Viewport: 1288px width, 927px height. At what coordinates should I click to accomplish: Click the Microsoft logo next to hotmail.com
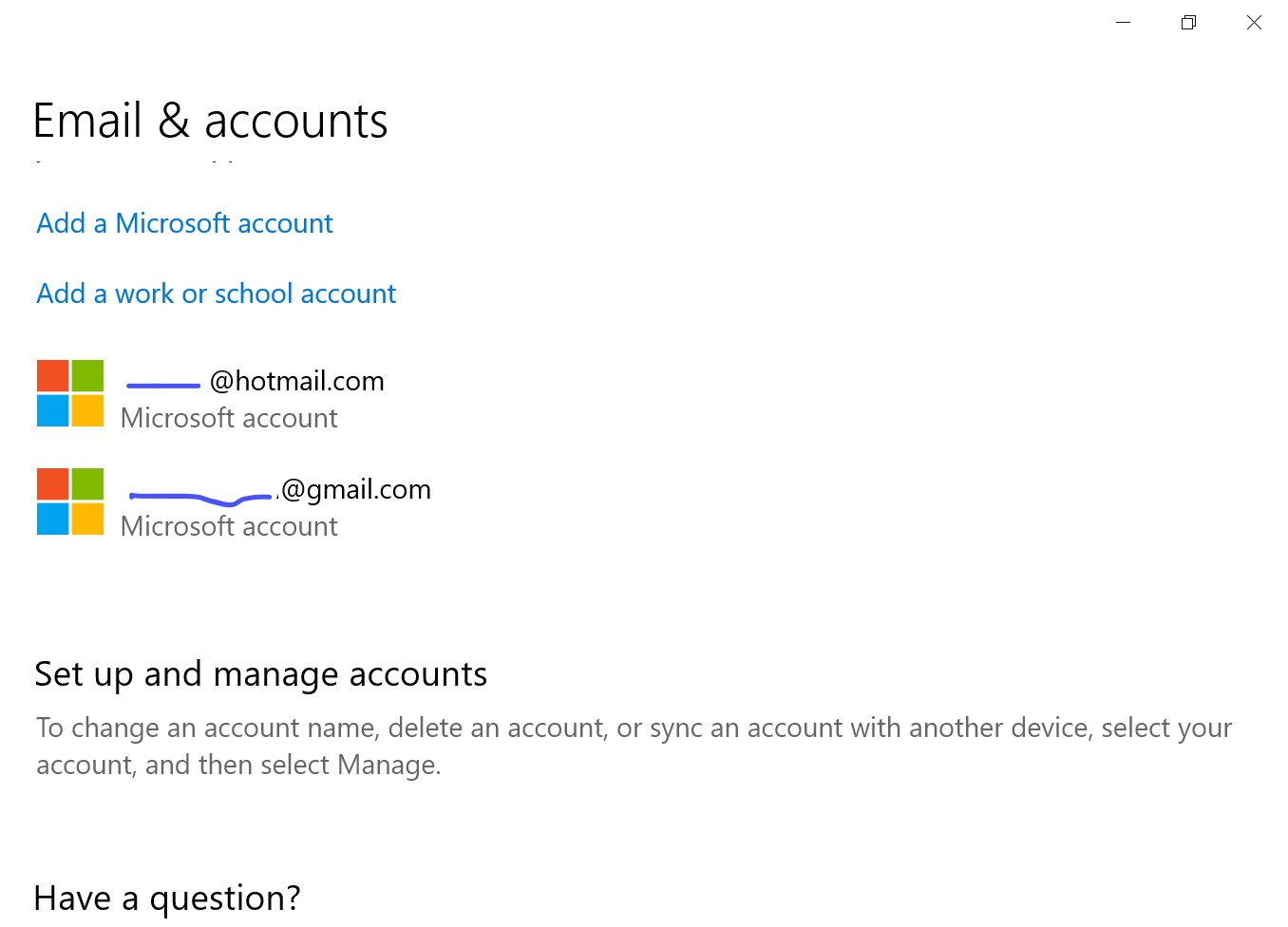(x=70, y=393)
